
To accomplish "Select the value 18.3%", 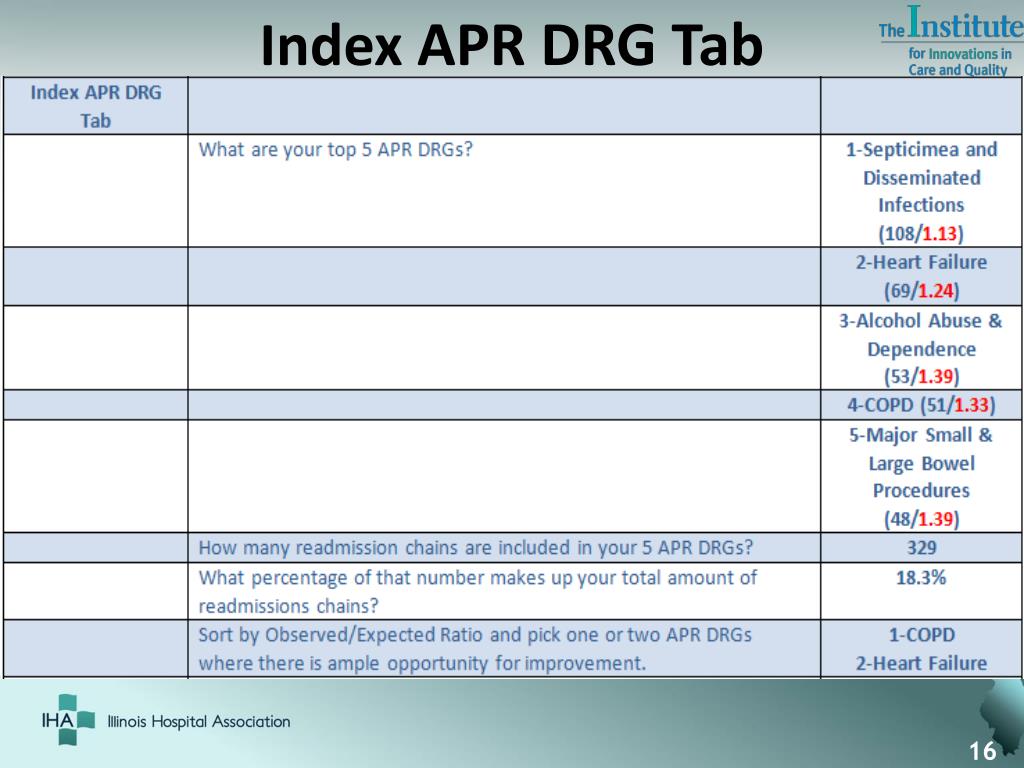I will [x=921, y=577].
